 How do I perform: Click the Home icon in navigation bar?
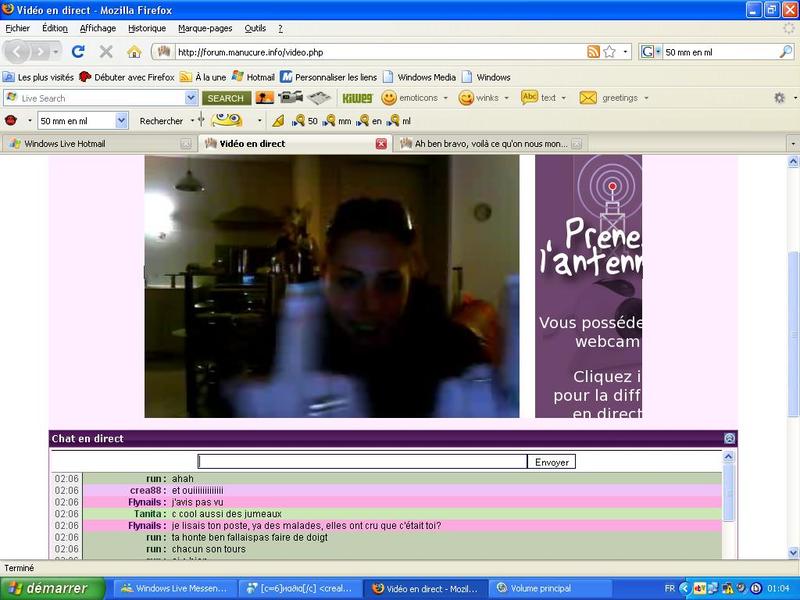pyautogui.click(x=134, y=52)
